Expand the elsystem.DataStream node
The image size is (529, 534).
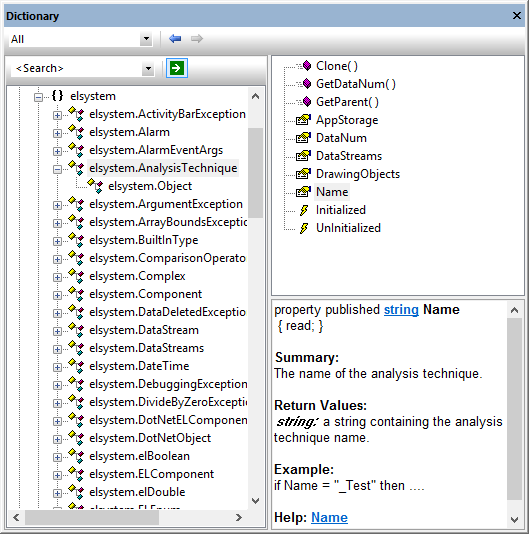point(57,331)
